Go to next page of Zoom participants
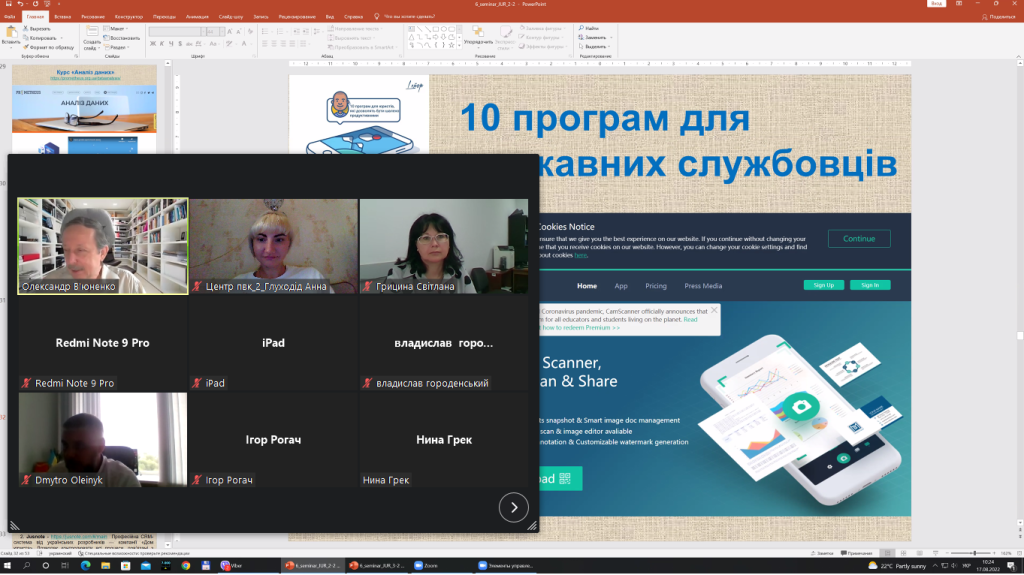This screenshot has width=1024, height=575. [x=513, y=507]
